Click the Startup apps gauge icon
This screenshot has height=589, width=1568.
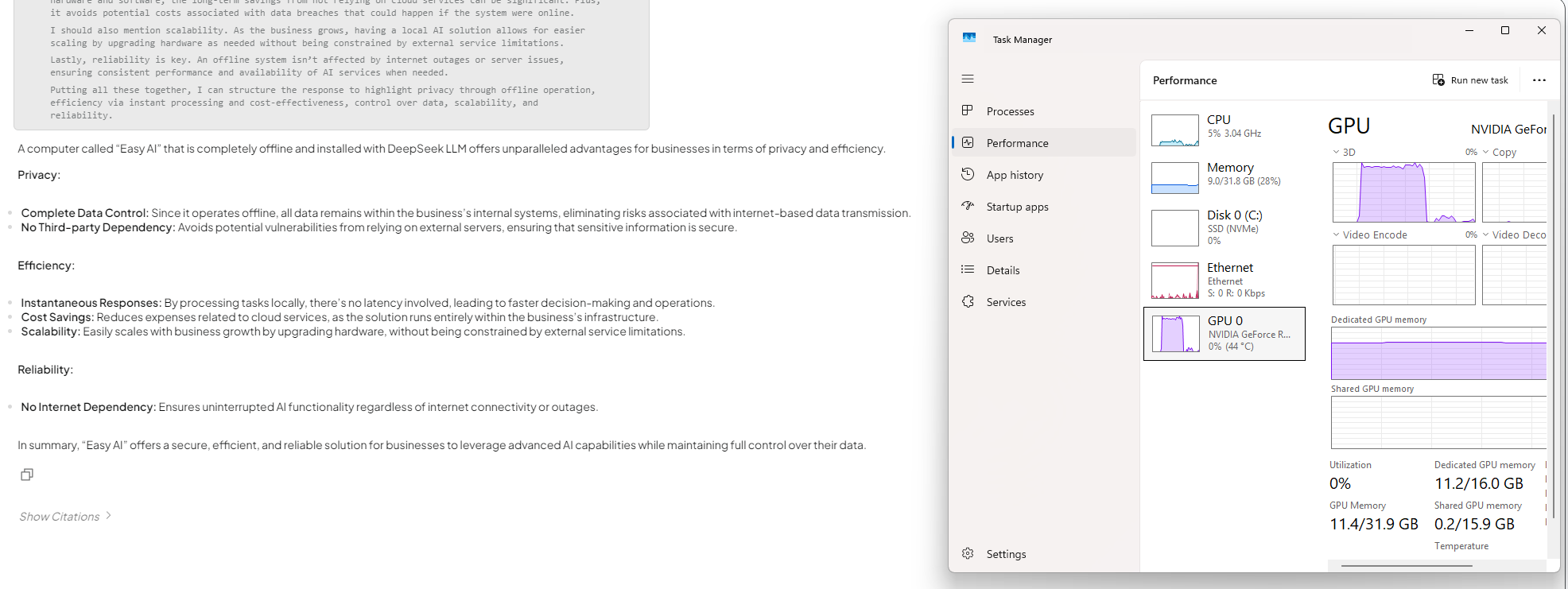click(x=968, y=206)
